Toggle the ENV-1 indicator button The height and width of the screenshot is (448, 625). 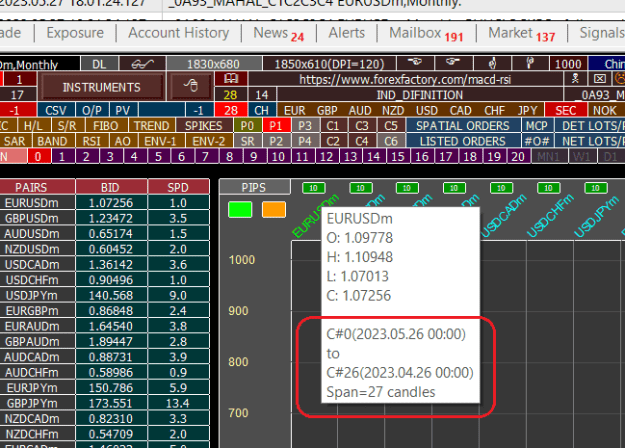coord(160,141)
